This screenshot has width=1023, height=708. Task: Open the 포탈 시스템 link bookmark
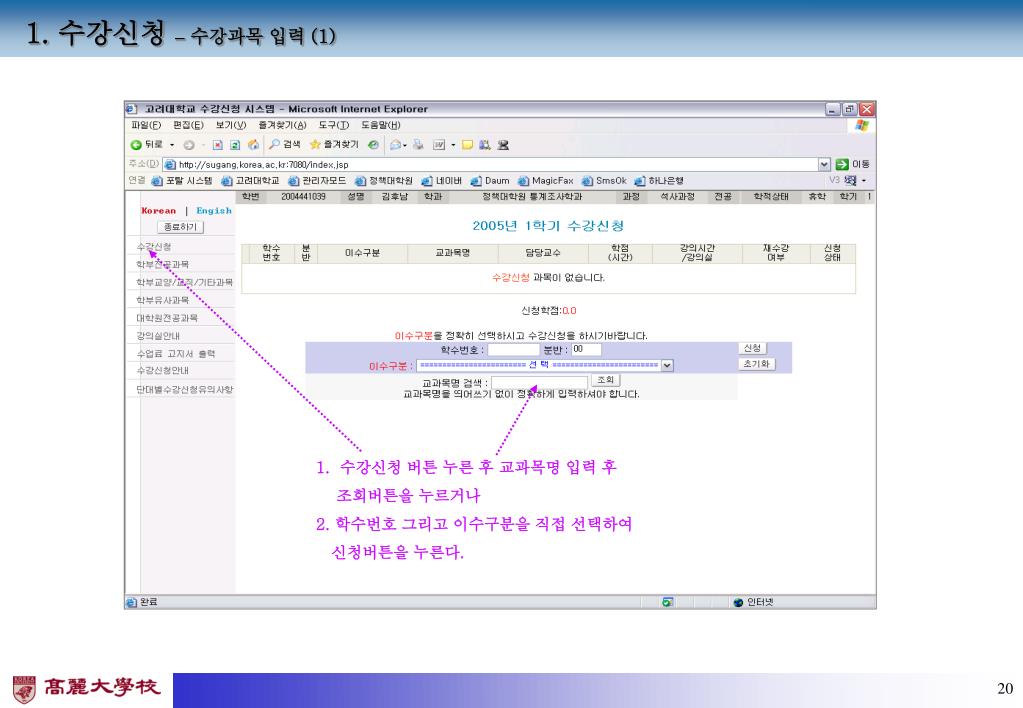(x=182, y=181)
